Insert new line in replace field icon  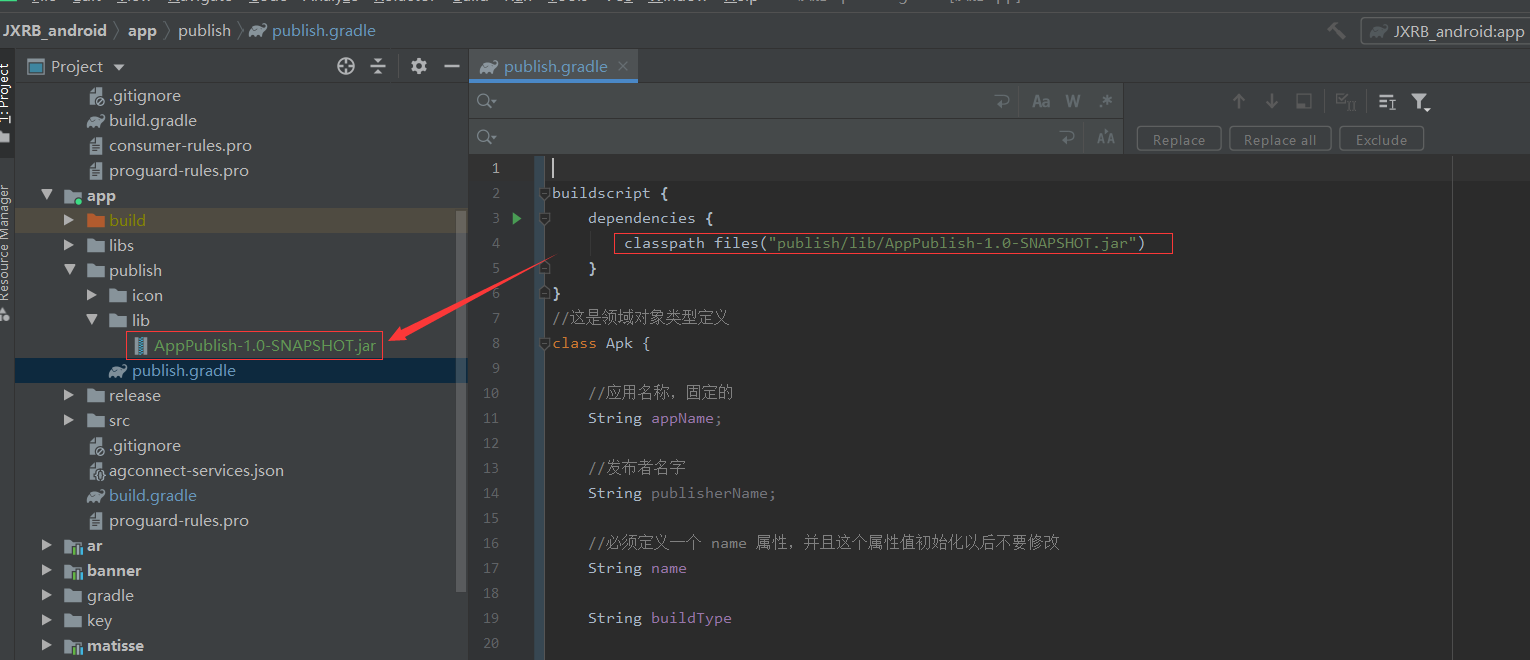[1068, 137]
